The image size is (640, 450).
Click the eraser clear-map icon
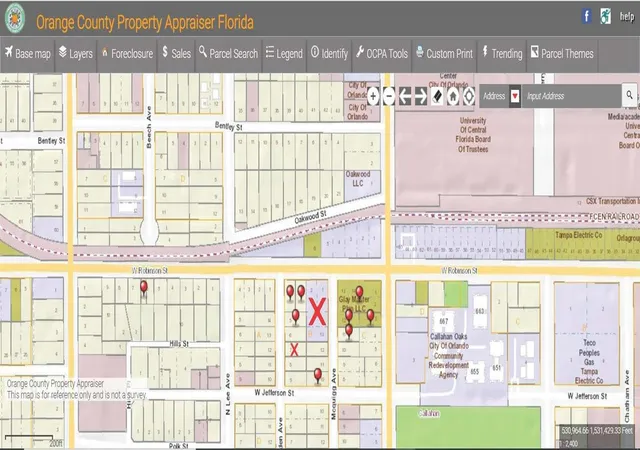pos(437,96)
